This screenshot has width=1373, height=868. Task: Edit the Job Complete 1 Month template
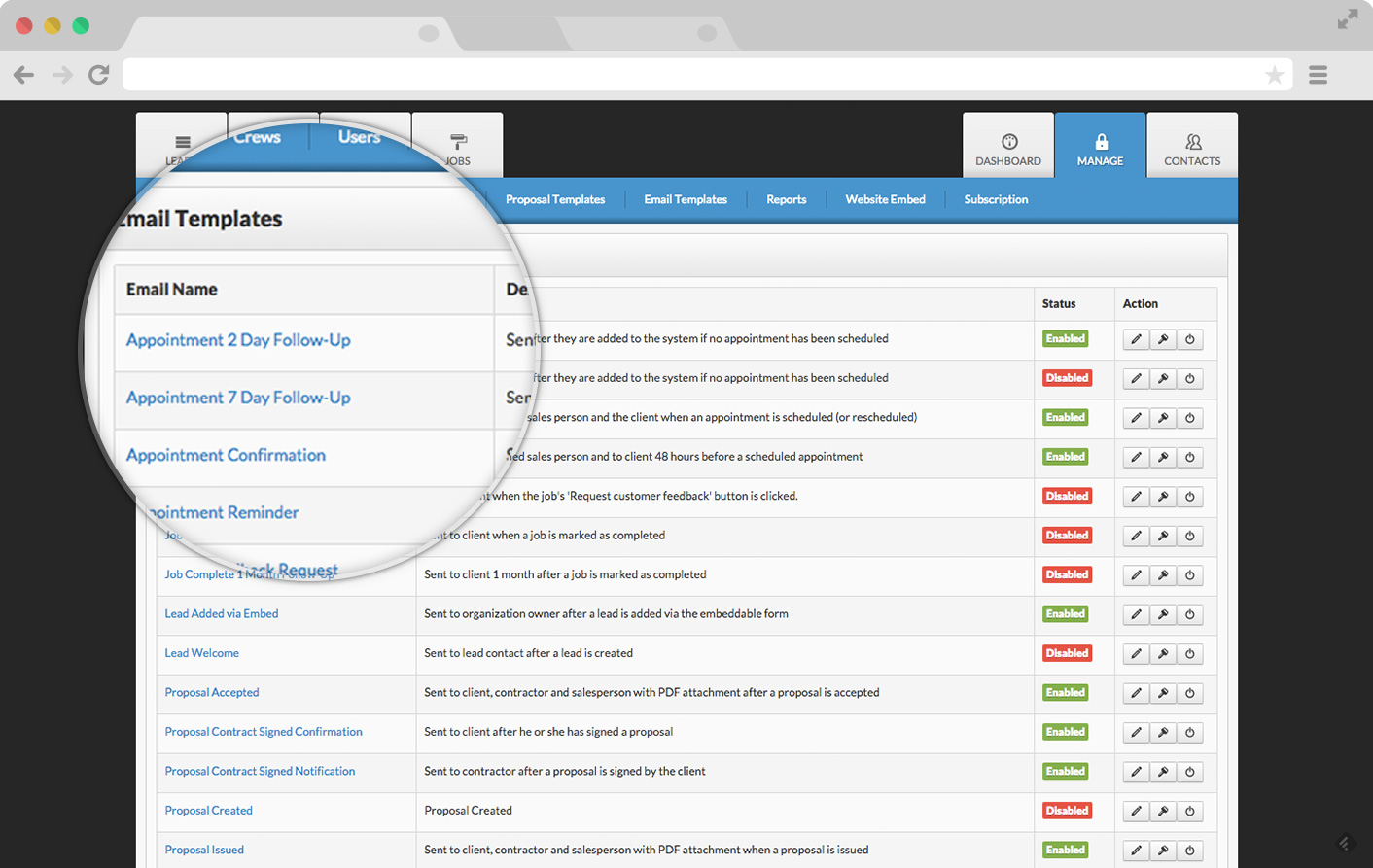click(1136, 575)
